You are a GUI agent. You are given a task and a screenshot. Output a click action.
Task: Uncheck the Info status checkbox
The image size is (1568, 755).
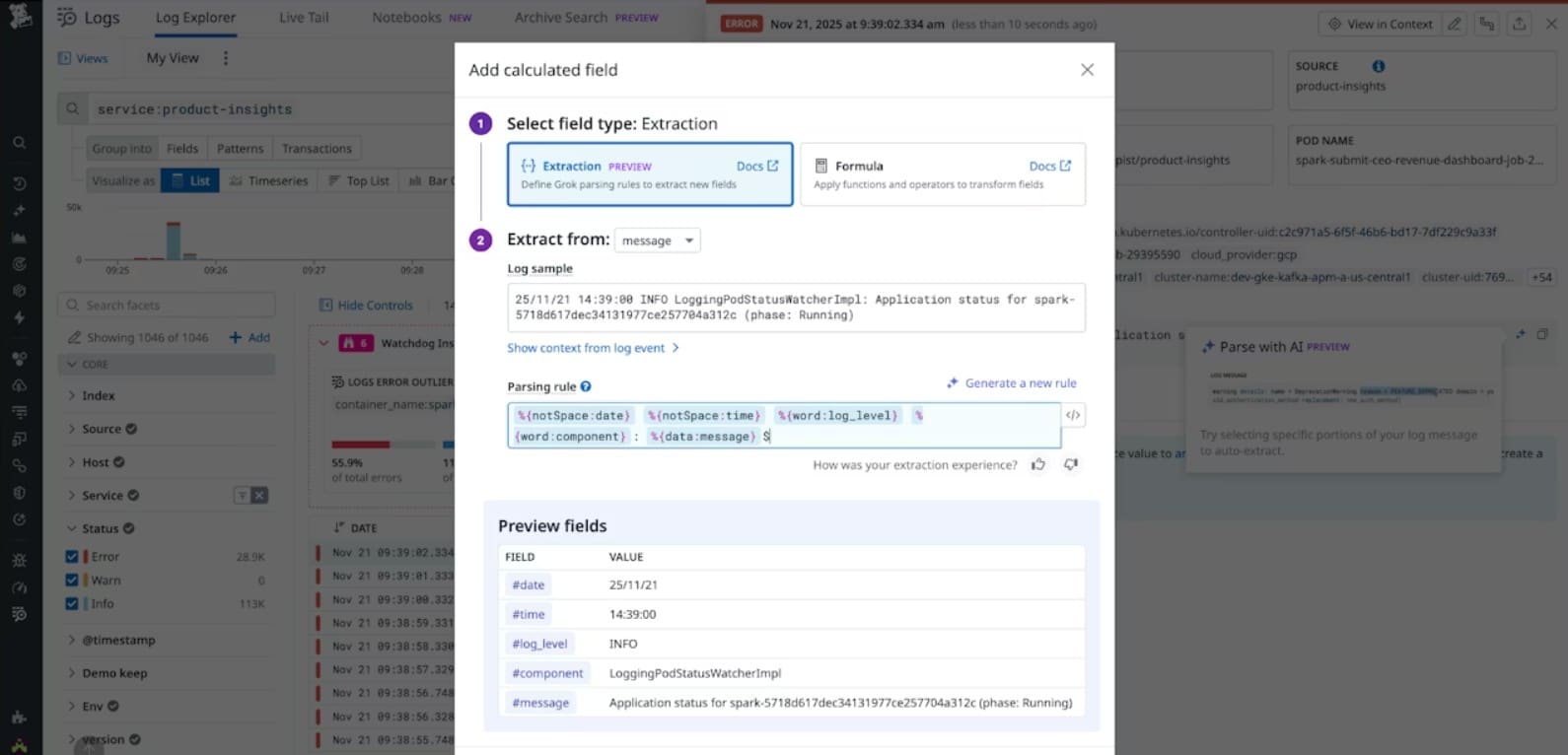click(x=72, y=603)
